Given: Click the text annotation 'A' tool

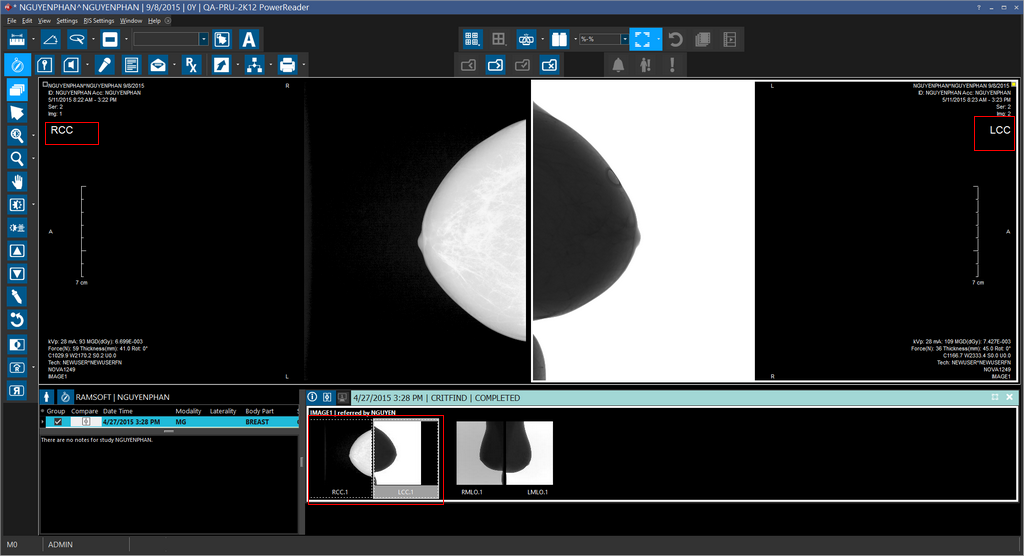Looking at the screenshot, I should tap(249, 39).
